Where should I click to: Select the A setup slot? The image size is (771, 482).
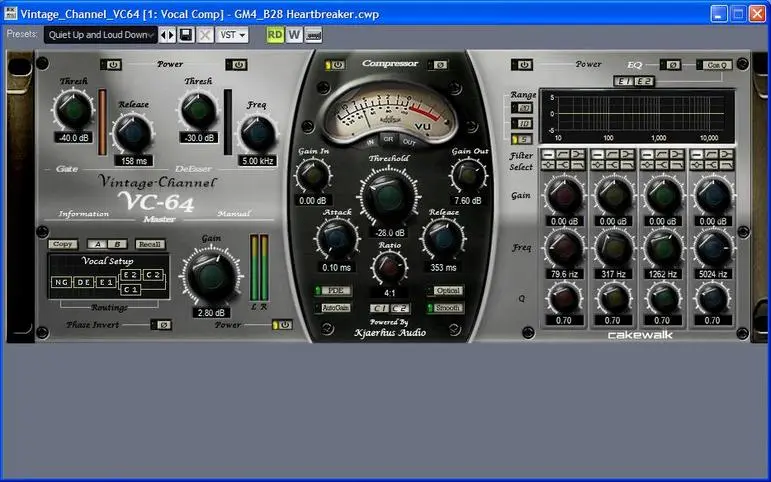coord(97,244)
